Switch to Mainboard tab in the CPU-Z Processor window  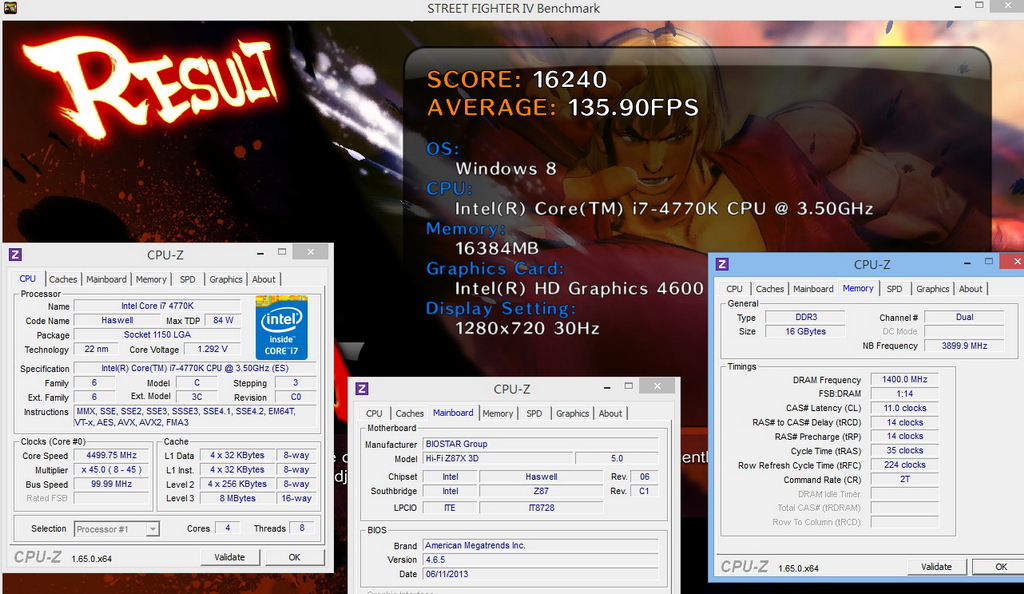[106, 279]
